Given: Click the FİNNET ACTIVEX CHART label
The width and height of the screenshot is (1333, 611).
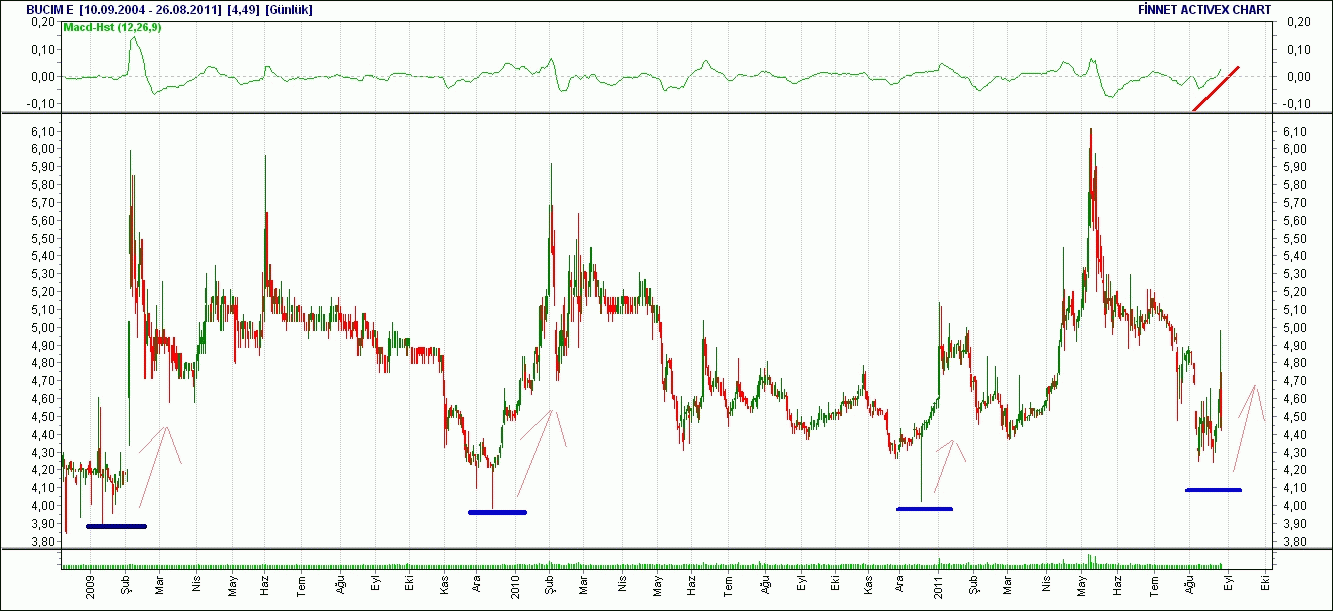Looking at the screenshot, I should coord(1204,9).
